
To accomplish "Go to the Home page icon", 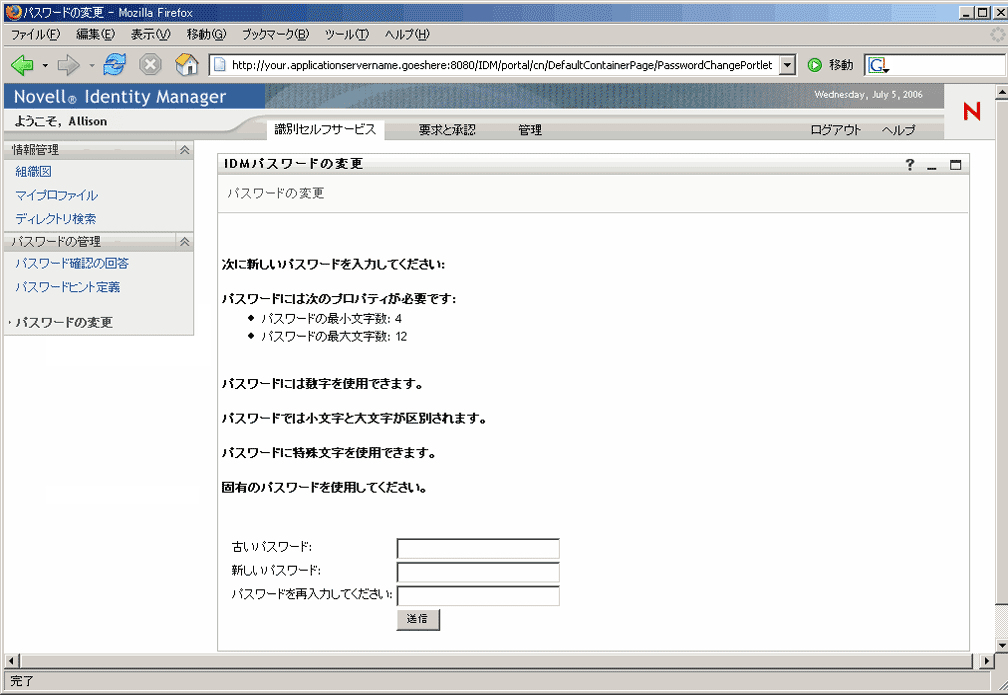I will (186, 64).
